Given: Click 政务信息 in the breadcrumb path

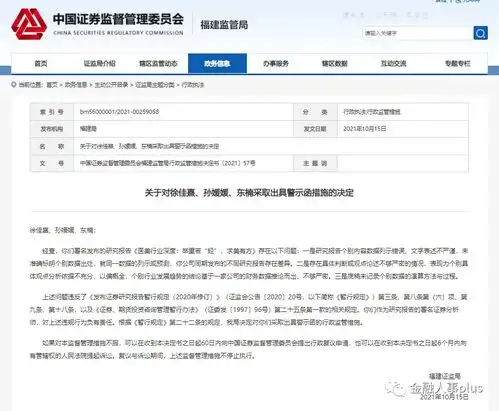Looking at the screenshot, I should point(76,85).
